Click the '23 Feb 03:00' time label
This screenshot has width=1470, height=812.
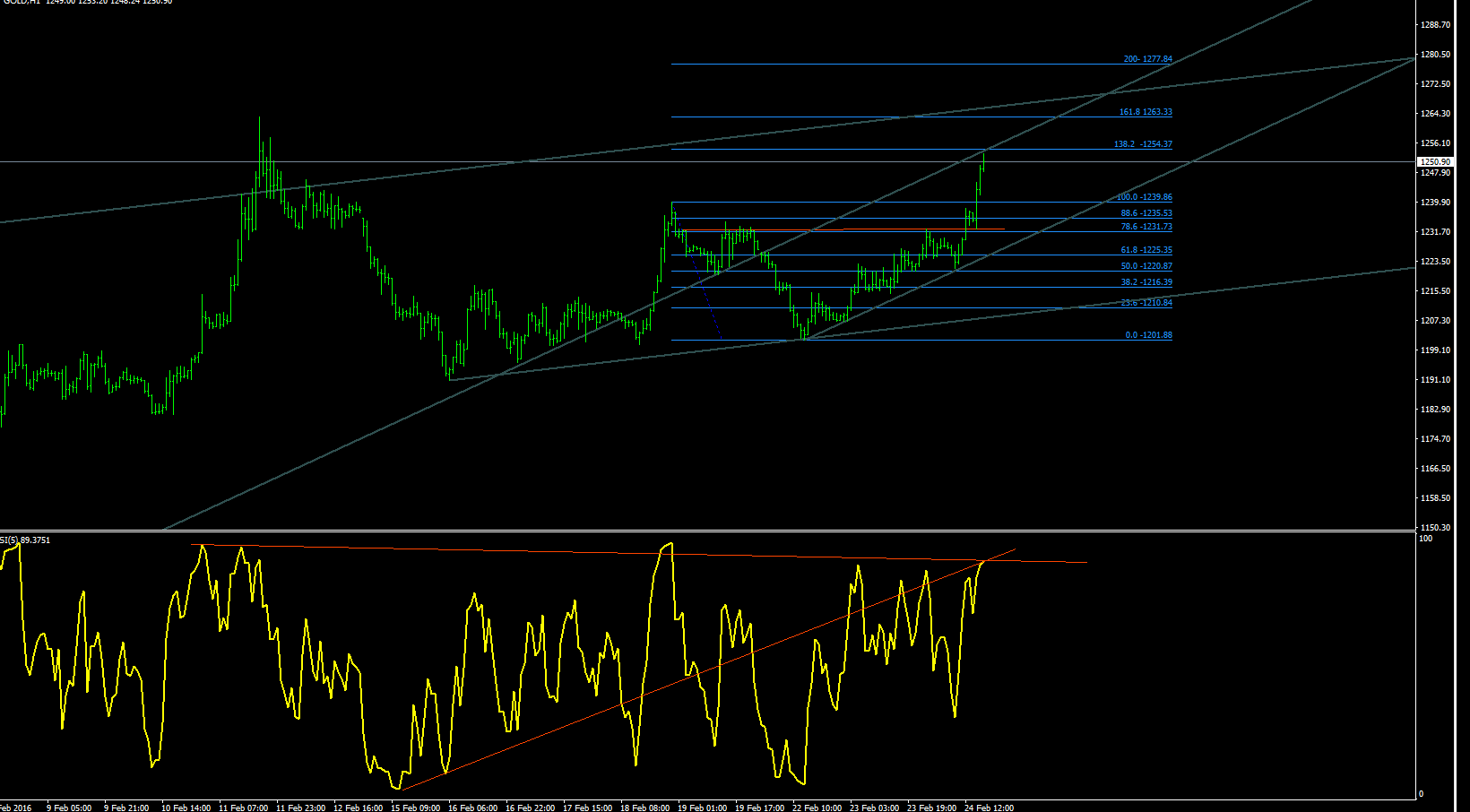(875, 808)
